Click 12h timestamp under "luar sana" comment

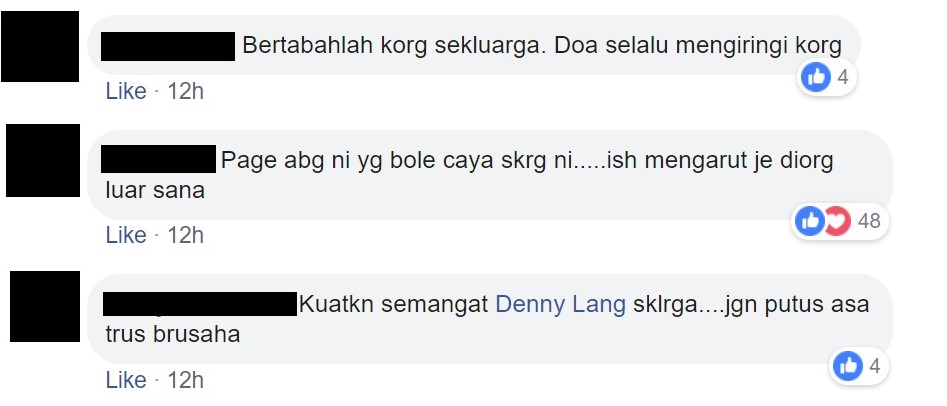click(x=185, y=235)
